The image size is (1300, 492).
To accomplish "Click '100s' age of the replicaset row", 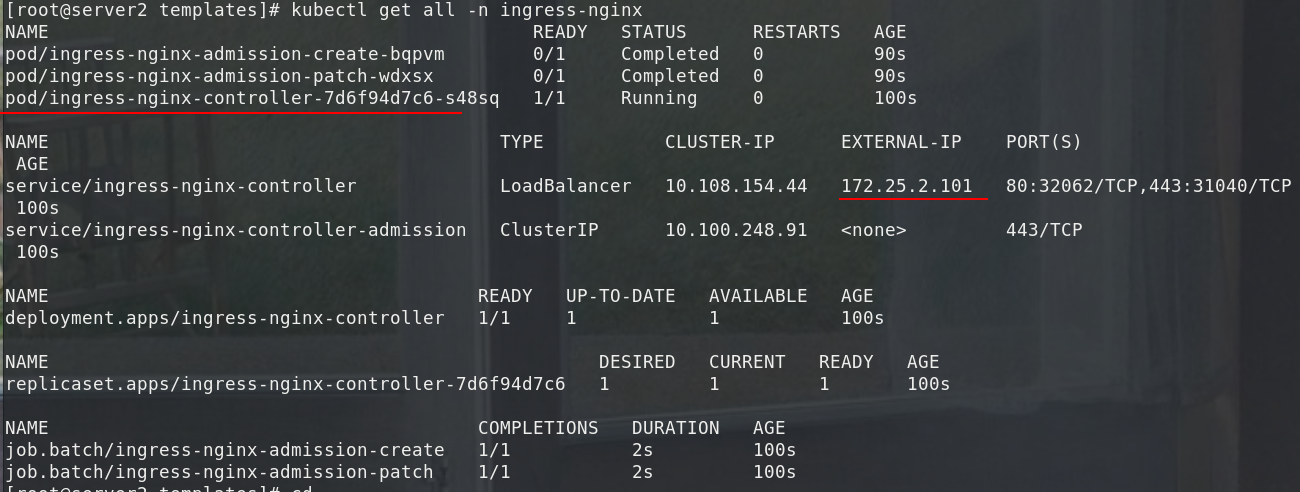I will 929,384.
